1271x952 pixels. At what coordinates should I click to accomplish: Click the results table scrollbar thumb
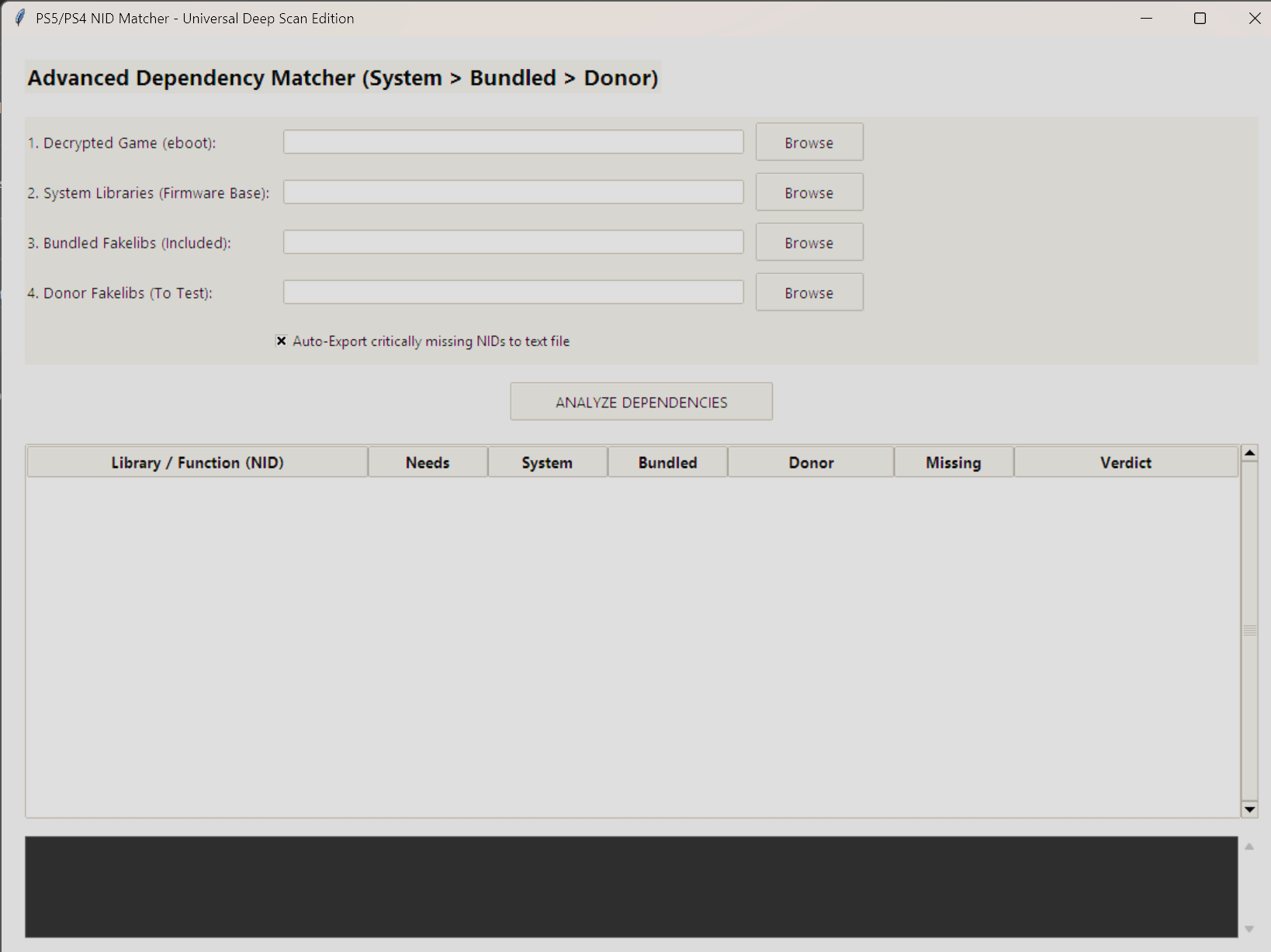click(x=1249, y=631)
